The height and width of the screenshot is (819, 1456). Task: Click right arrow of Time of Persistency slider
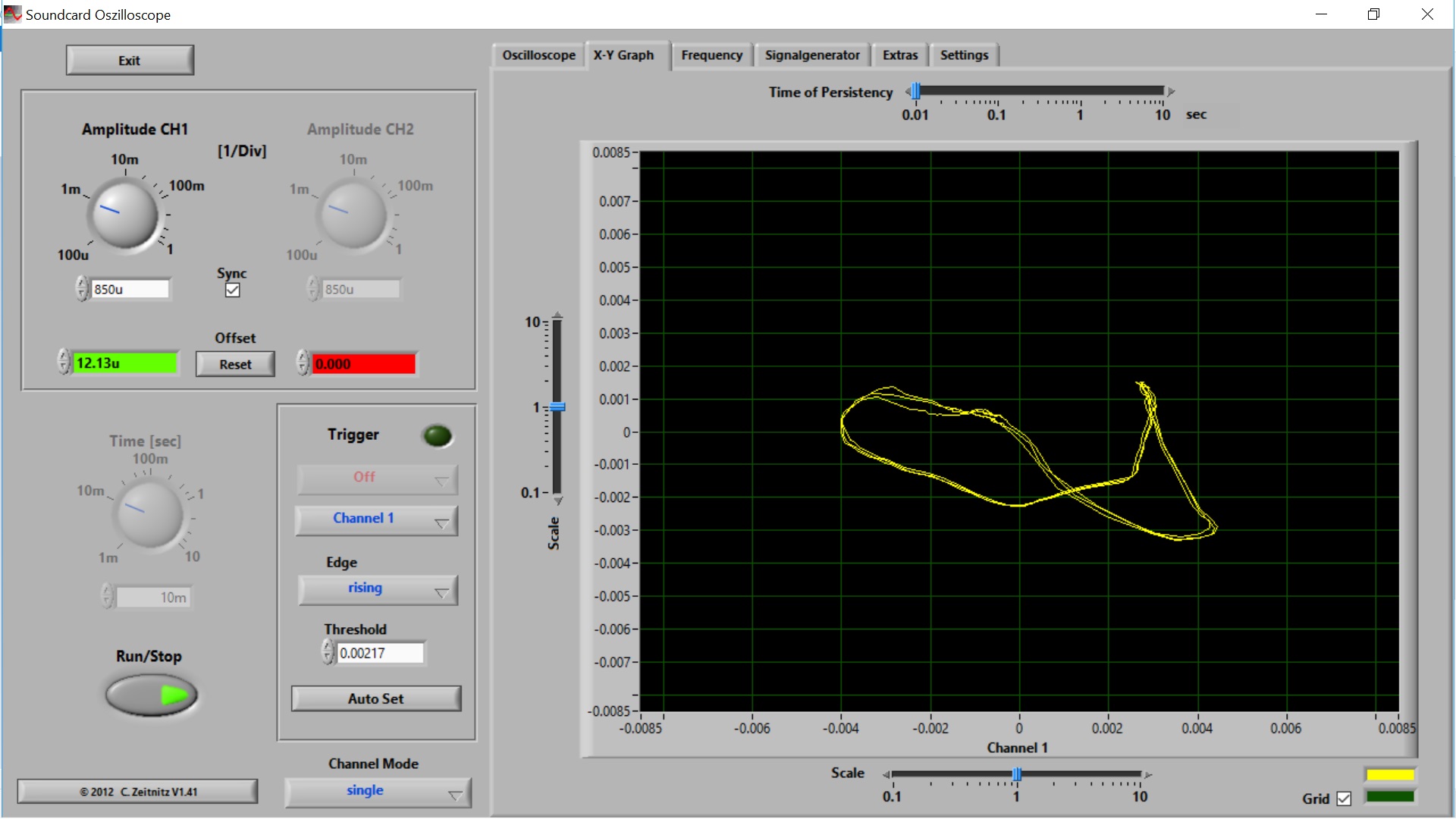[x=1171, y=92]
